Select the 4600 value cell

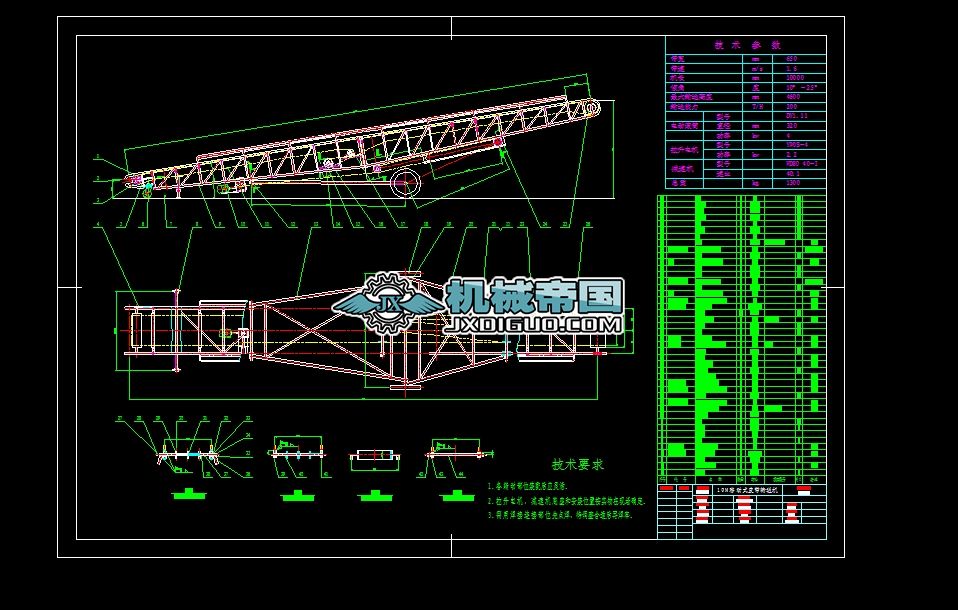[x=799, y=97]
